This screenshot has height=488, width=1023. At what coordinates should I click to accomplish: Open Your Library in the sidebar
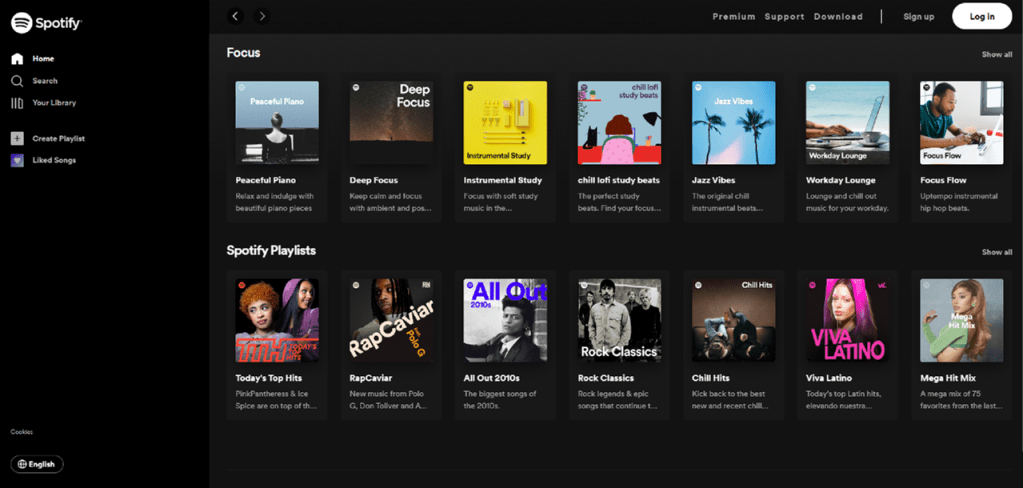(x=53, y=103)
